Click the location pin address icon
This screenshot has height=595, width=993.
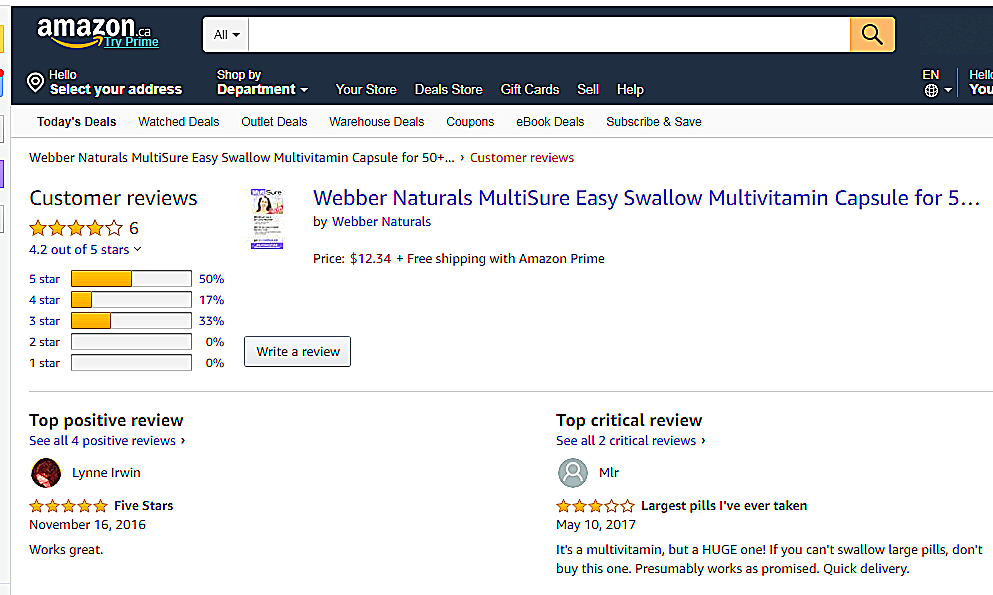35,82
